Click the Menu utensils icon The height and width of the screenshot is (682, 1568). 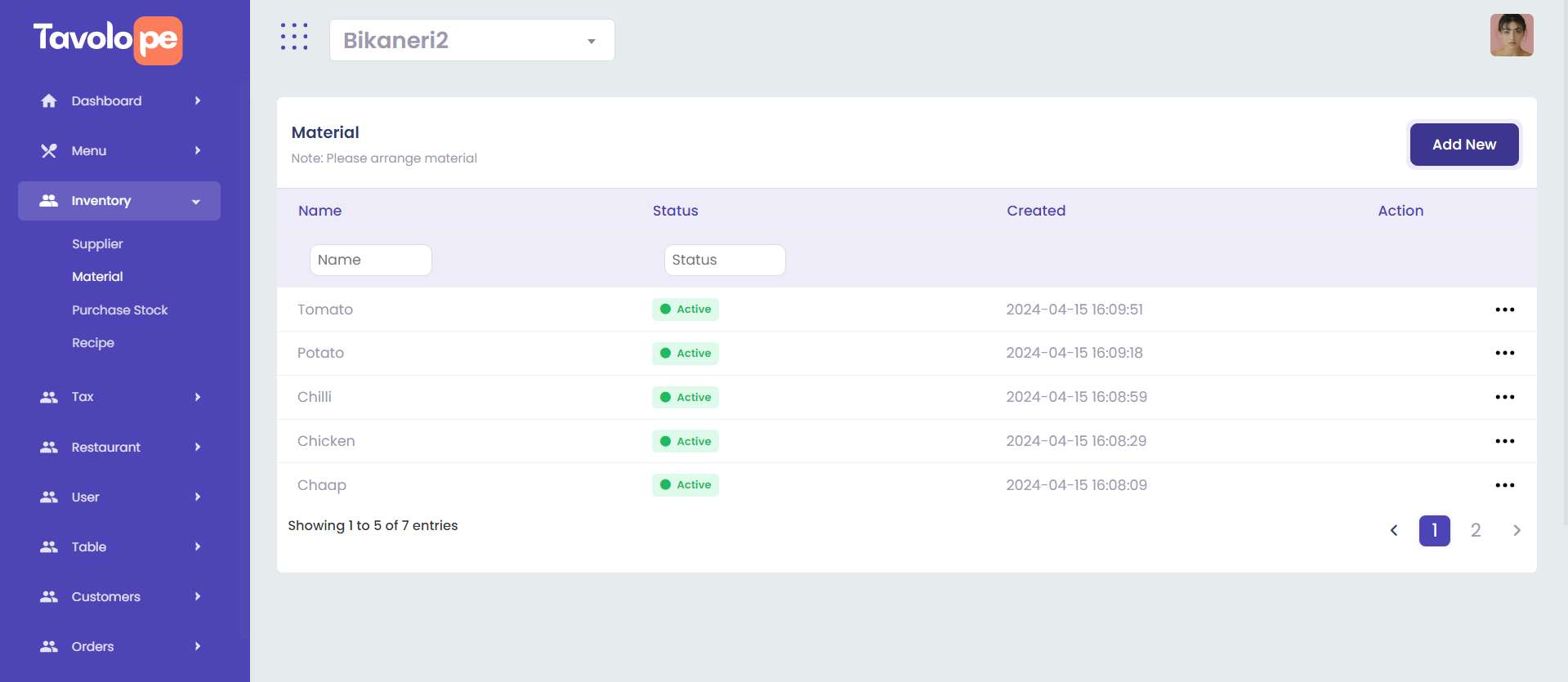coord(49,151)
